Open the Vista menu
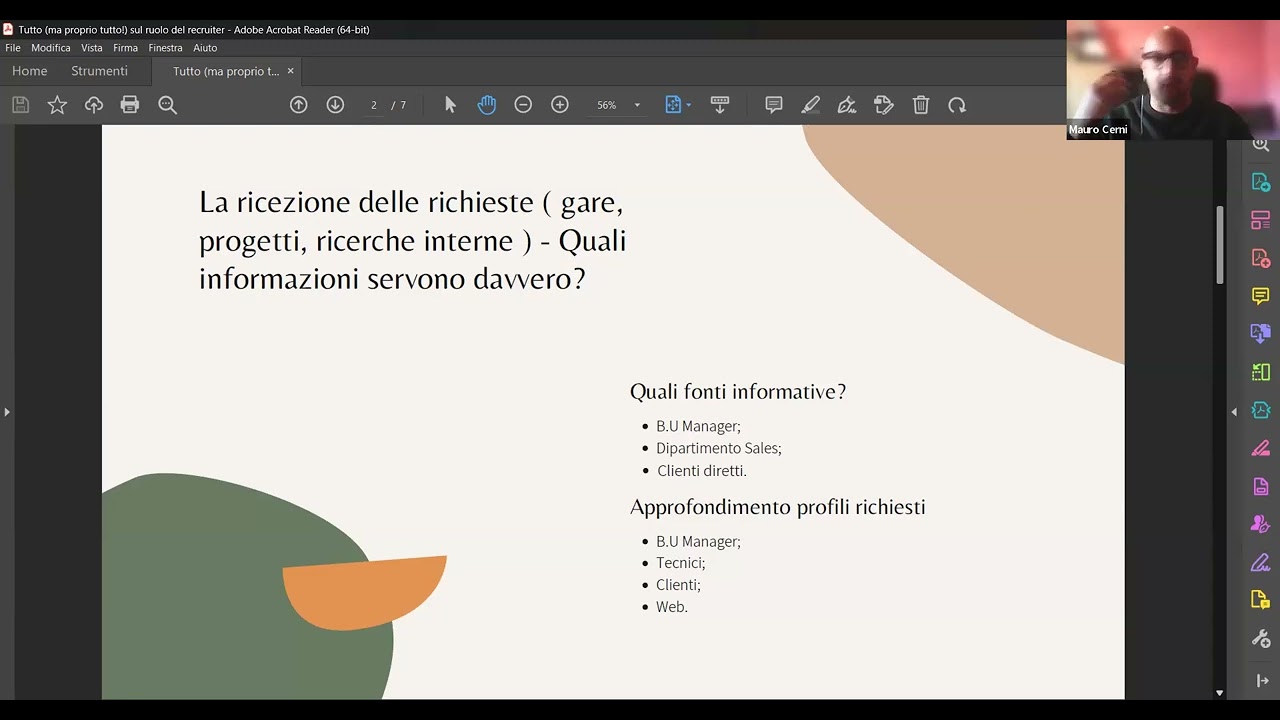1280x720 pixels. click(92, 48)
